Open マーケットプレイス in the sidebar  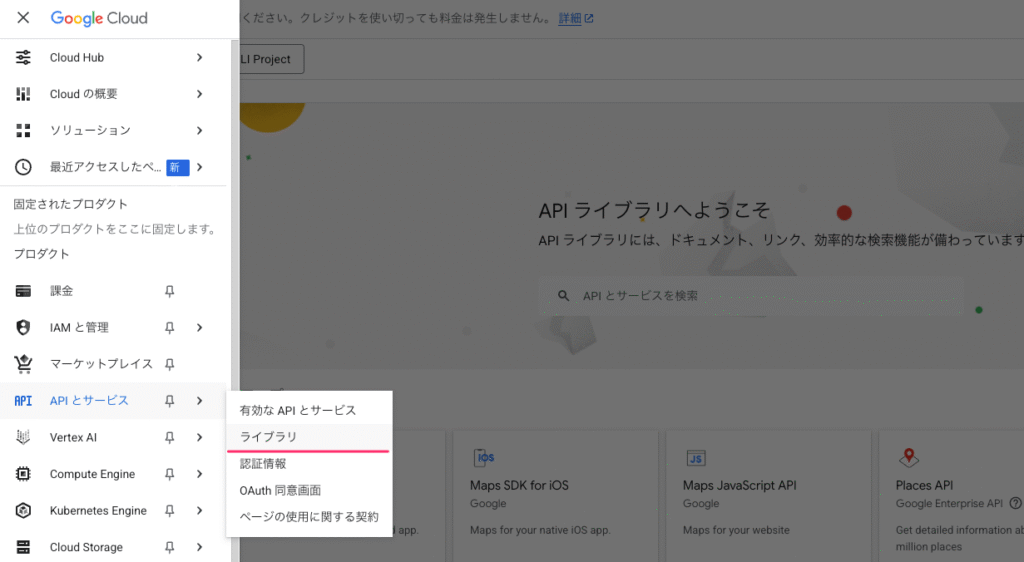(113, 364)
